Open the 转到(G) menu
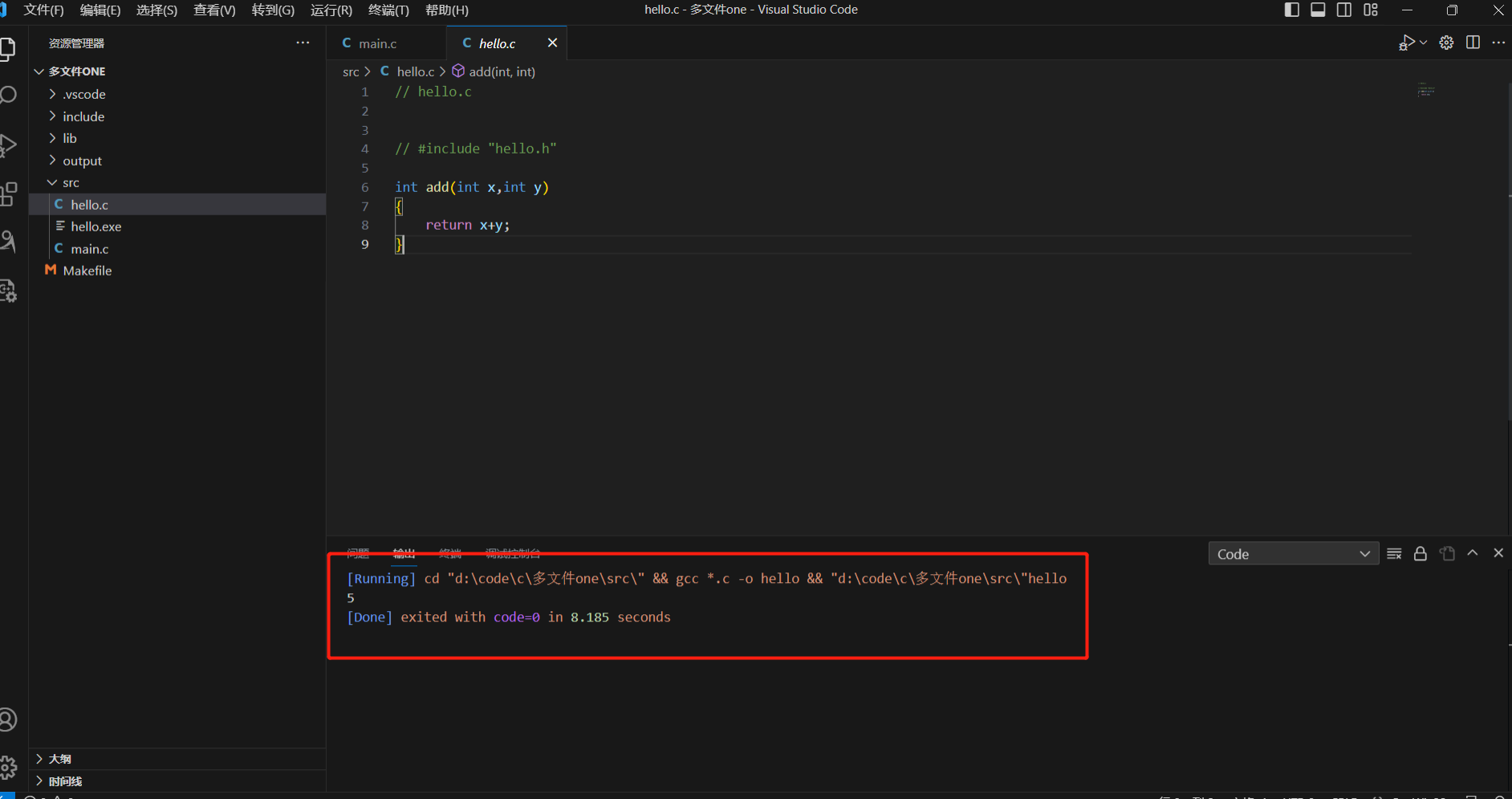 coord(273,10)
